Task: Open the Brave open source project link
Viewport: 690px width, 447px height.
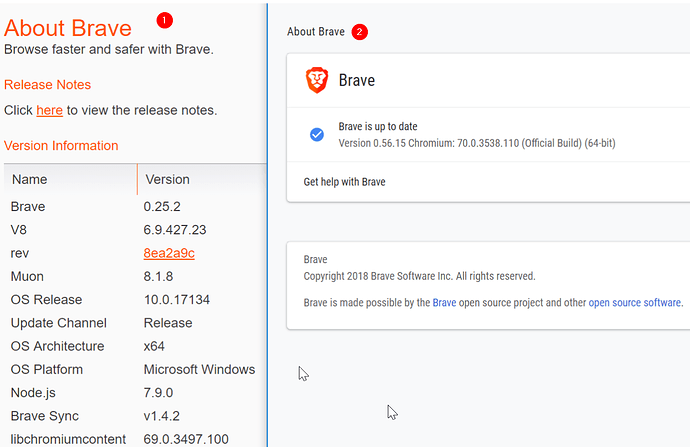Action: click(444, 303)
